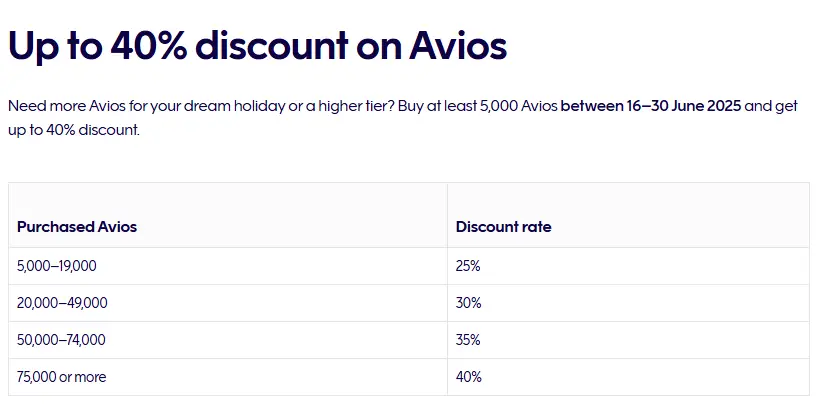Image resolution: width=824 pixels, height=413 pixels.
Task: Select the 5,000–19,000 Avios cell
Action: [x=228, y=266]
